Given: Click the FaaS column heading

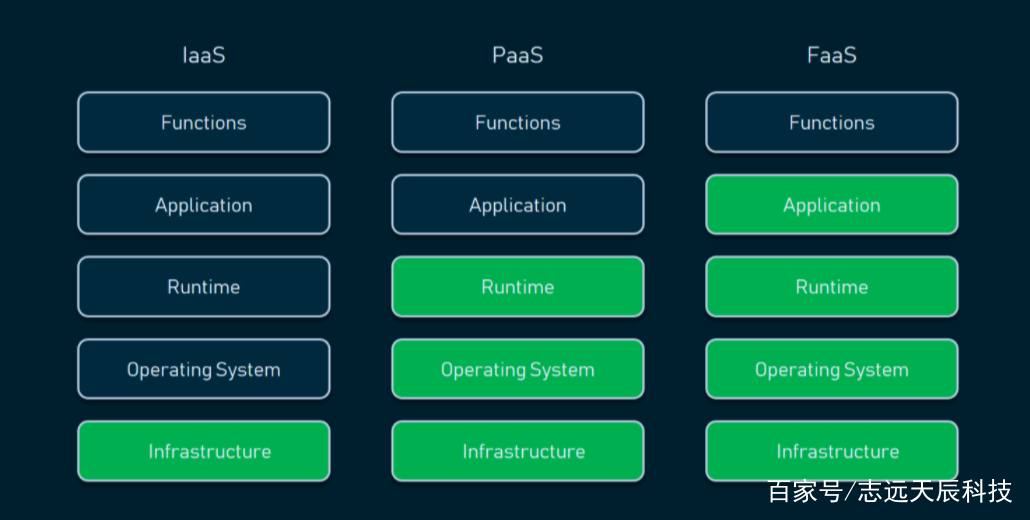Looking at the screenshot, I should [x=832, y=55].
